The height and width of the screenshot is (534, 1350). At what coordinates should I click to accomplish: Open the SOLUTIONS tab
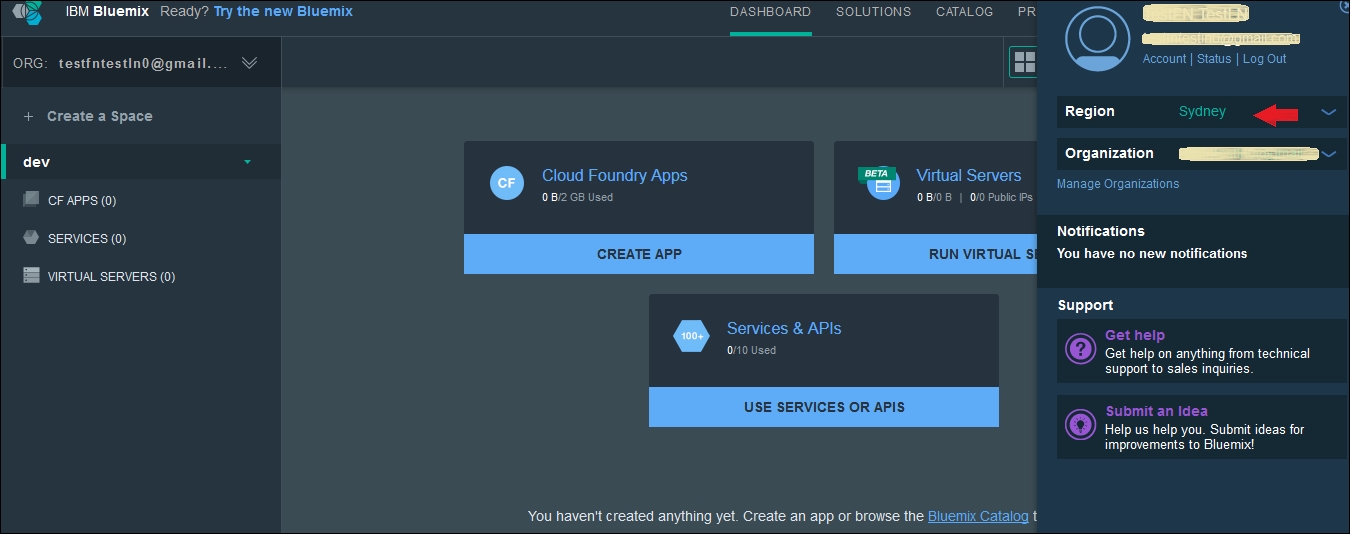[x=874, y=12]
